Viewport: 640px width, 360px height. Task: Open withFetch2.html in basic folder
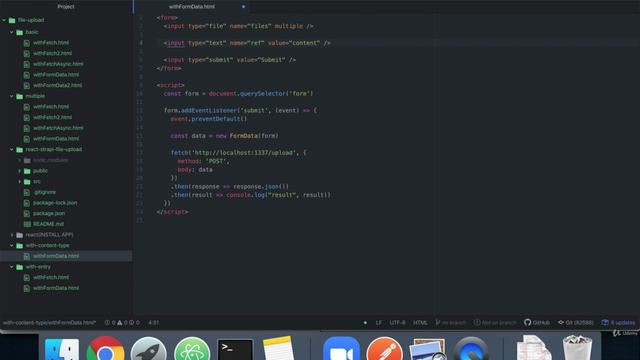pyautogui.click(x=53, y=53)
